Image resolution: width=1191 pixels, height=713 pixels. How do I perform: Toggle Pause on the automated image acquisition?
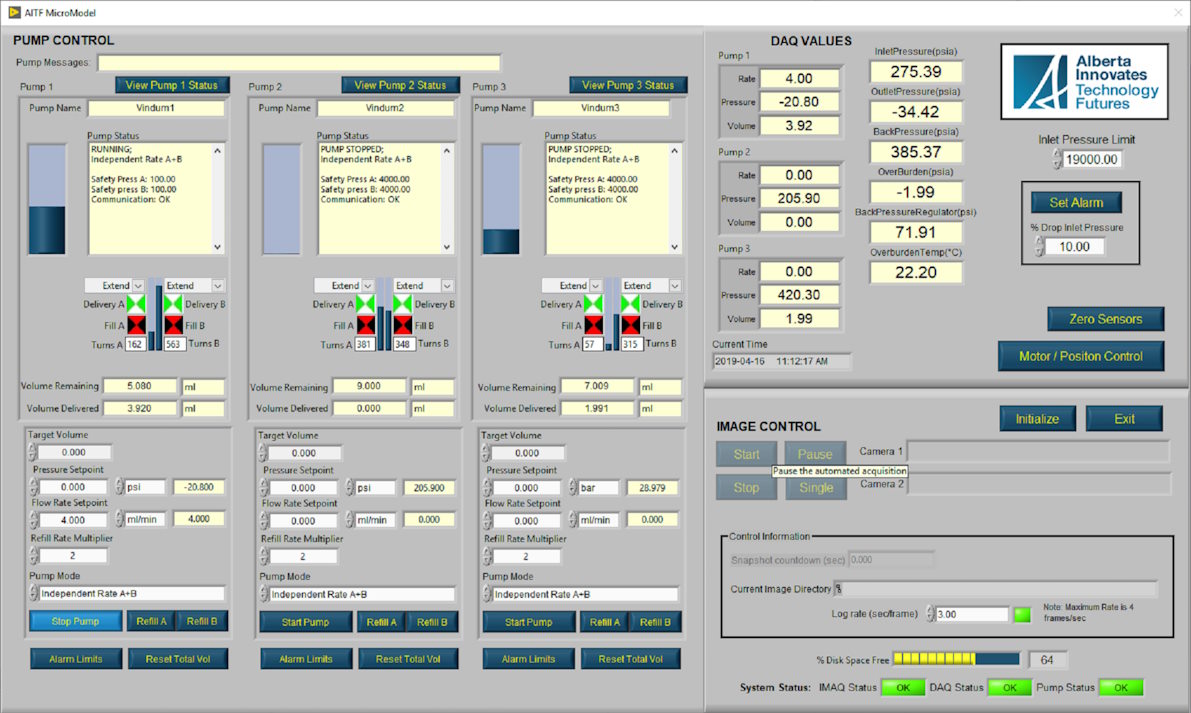[814, 453]
